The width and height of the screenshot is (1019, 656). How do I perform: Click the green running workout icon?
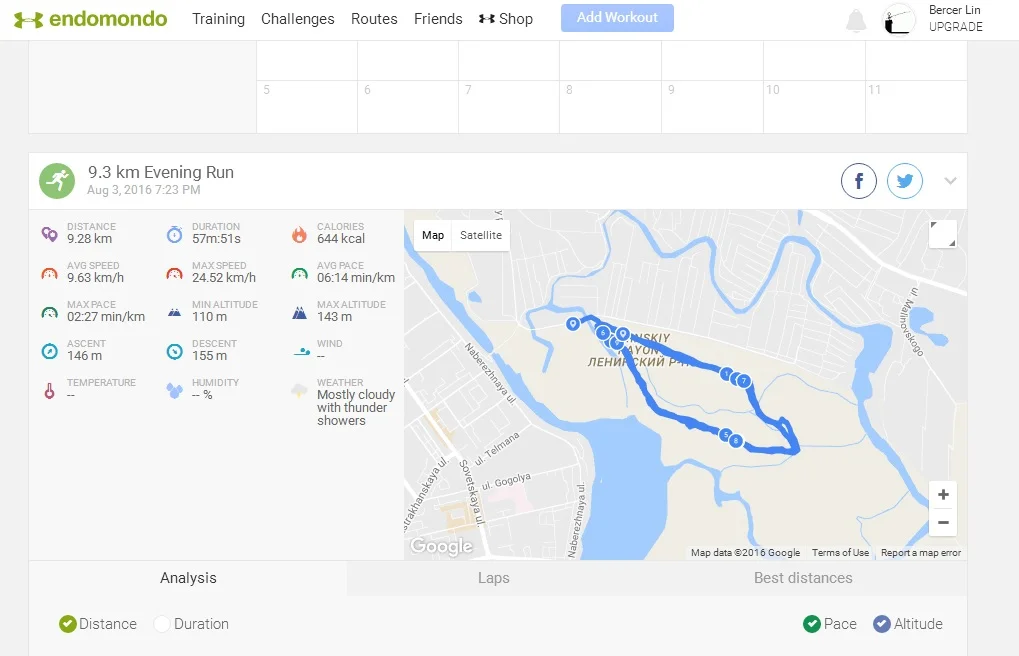point(57,181)
